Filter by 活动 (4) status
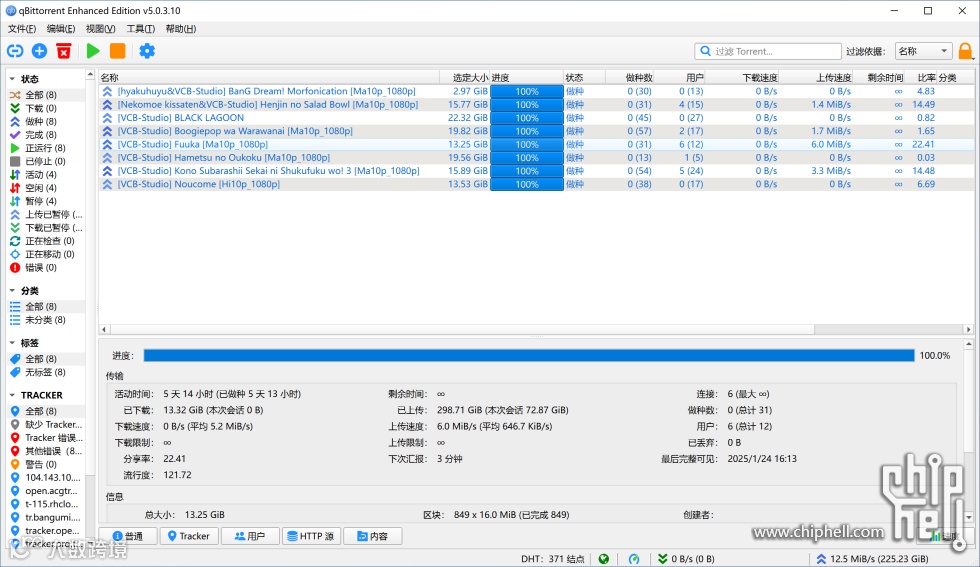Image resolution: width=980 pixels, height=567 pixels. click(x=34, y=174)
